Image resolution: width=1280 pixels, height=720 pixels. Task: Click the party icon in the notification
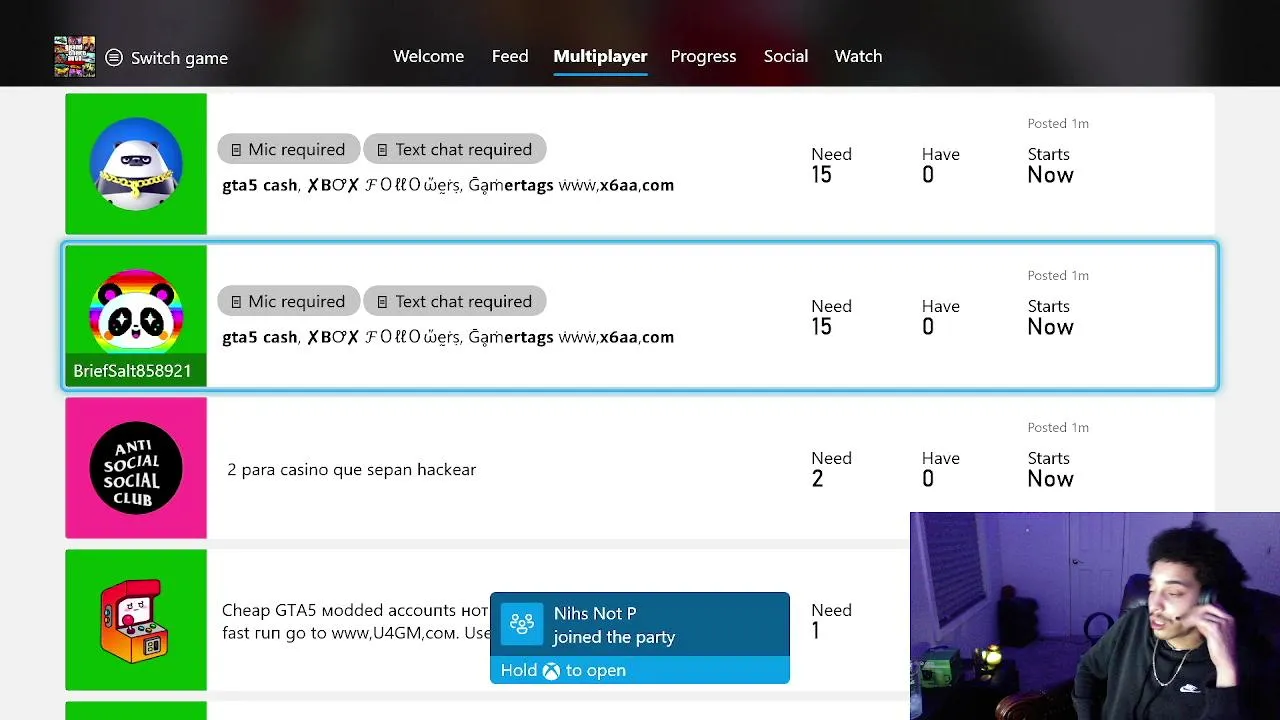click(x=521, y=625)
